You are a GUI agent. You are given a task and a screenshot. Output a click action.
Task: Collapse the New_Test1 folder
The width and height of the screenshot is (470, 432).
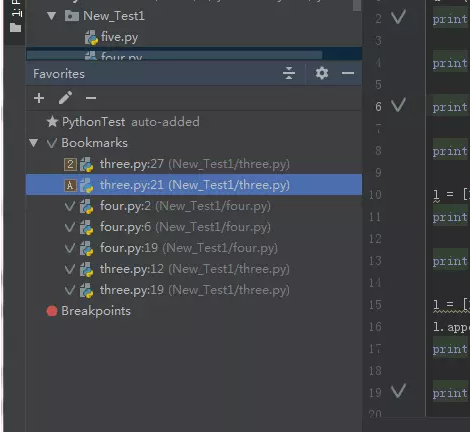(x=51, y=16)
